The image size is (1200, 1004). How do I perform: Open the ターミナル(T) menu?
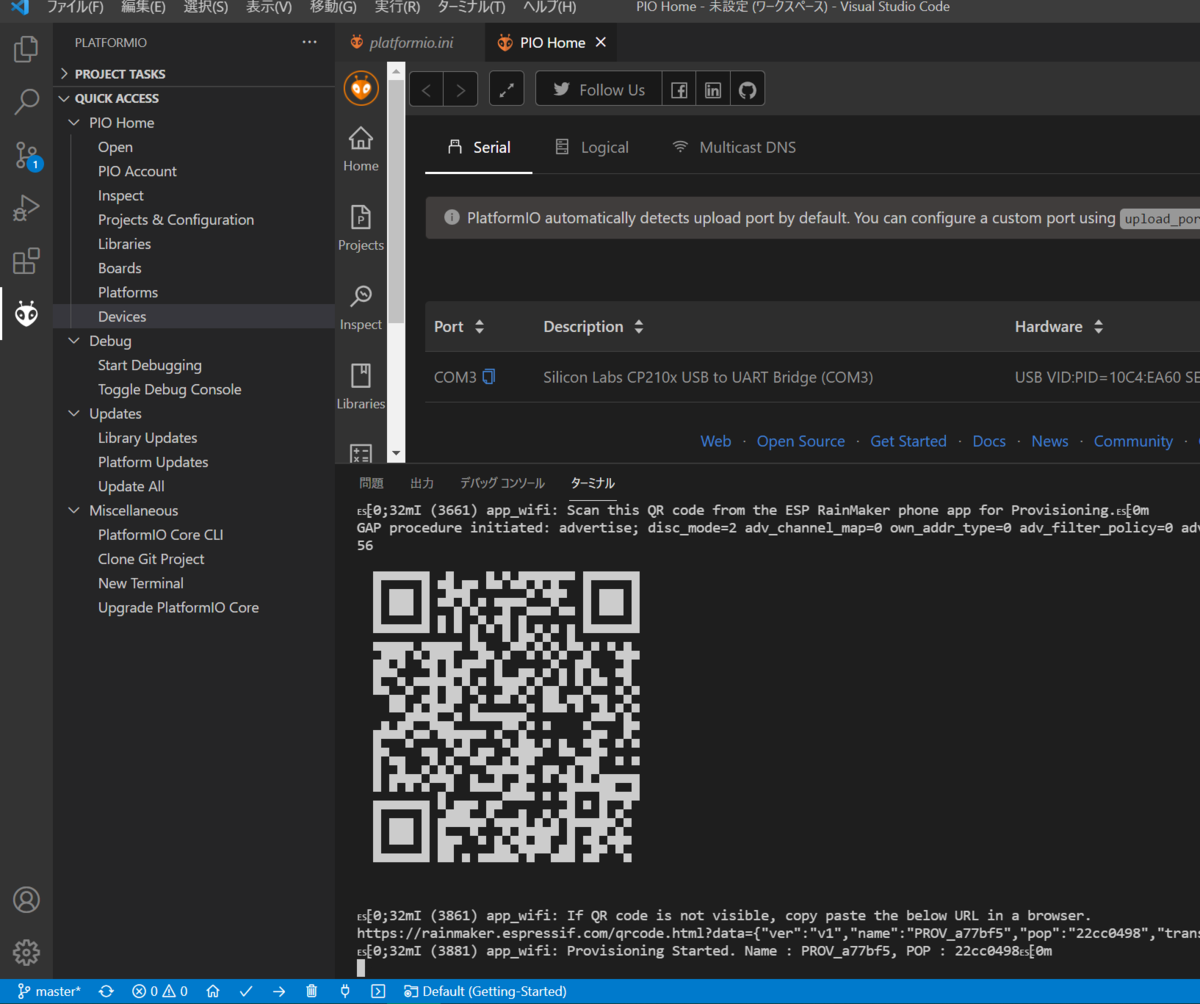(471, 7)
